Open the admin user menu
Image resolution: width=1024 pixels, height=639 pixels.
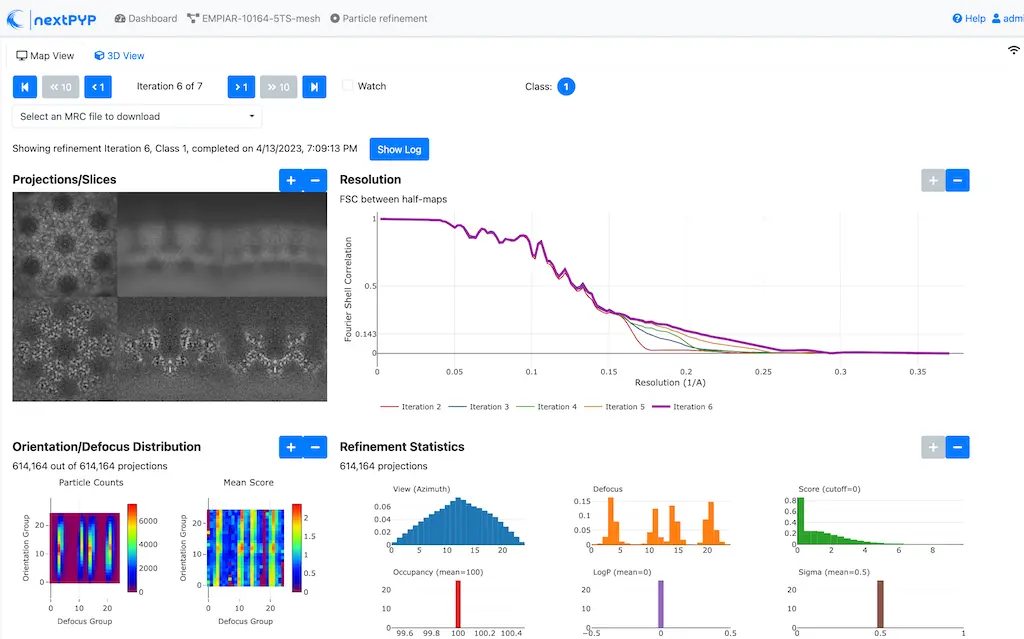click(x=1003, y=18)
